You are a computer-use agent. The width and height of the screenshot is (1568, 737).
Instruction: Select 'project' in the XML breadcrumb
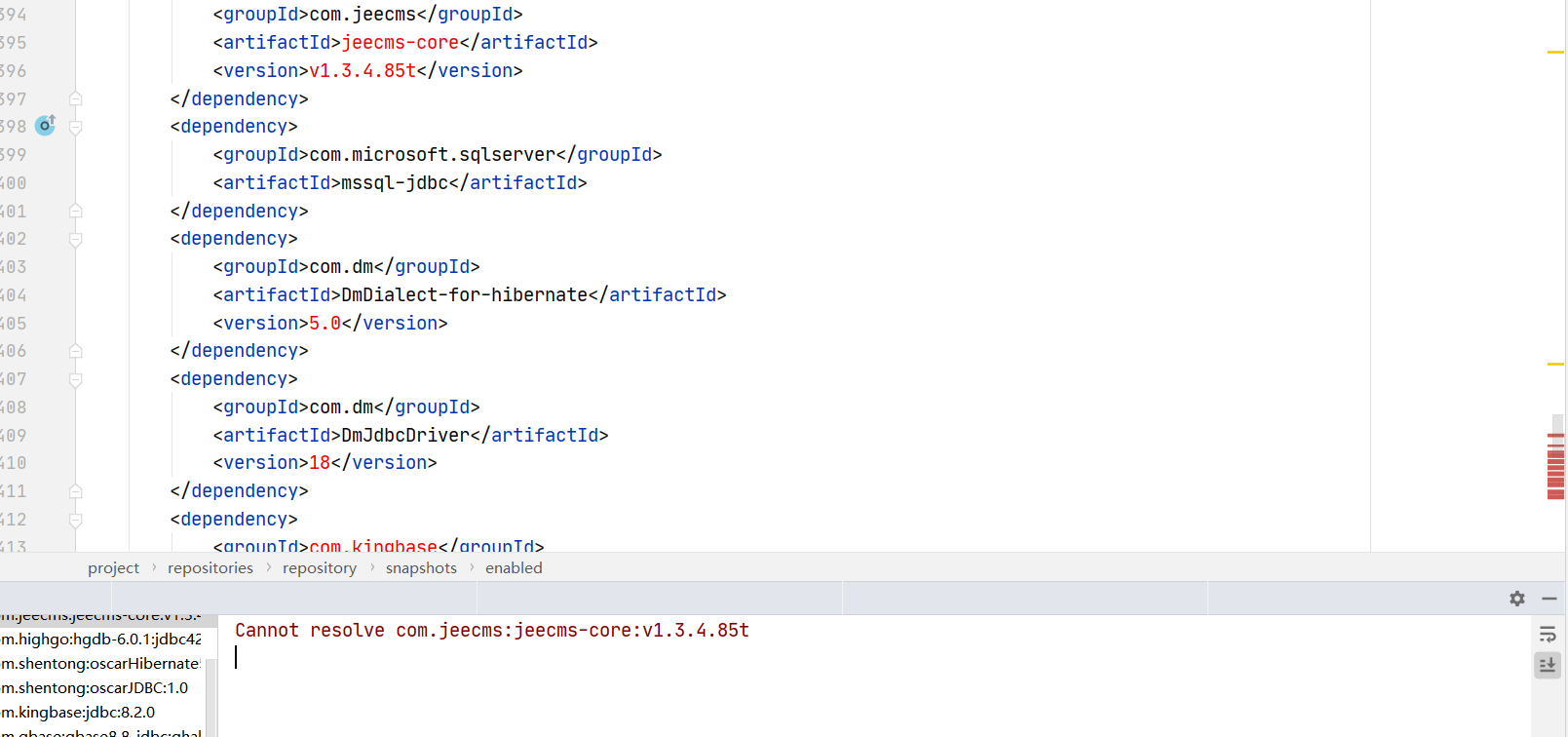click(113, 568)
